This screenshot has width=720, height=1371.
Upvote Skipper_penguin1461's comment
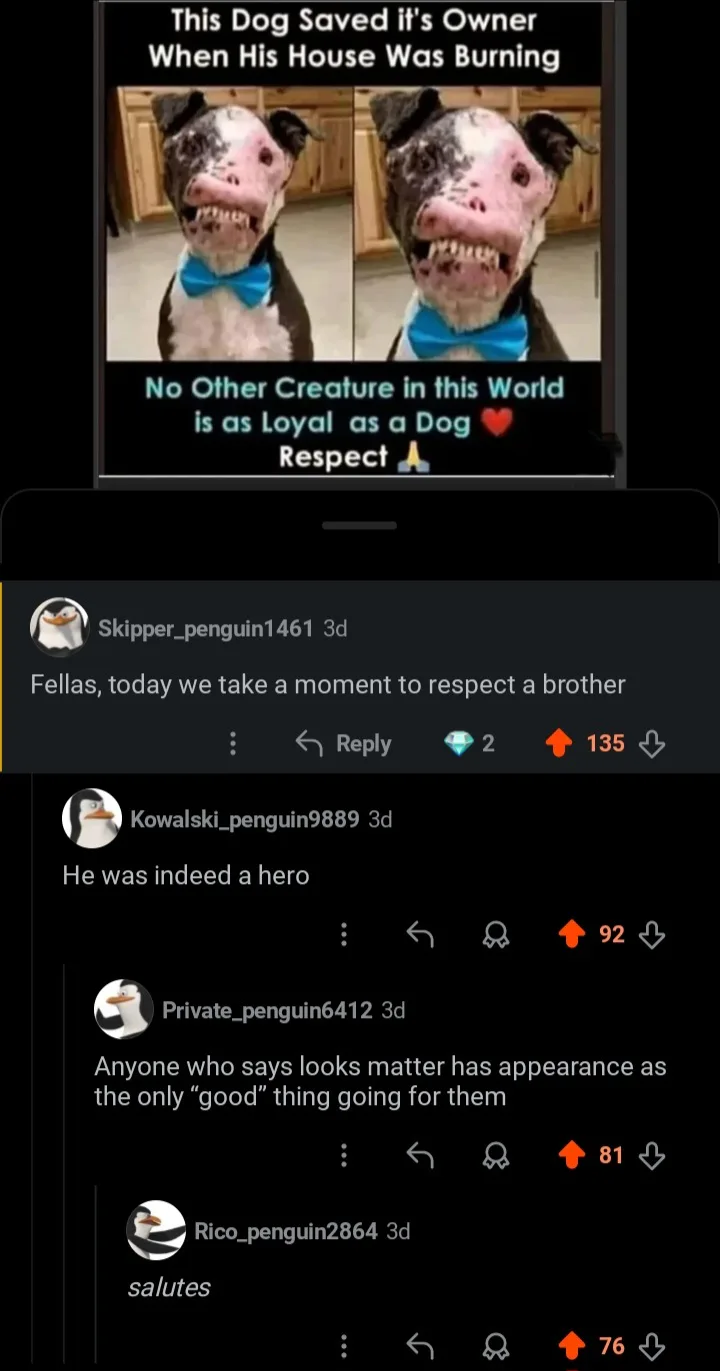[x=560, y=743]
